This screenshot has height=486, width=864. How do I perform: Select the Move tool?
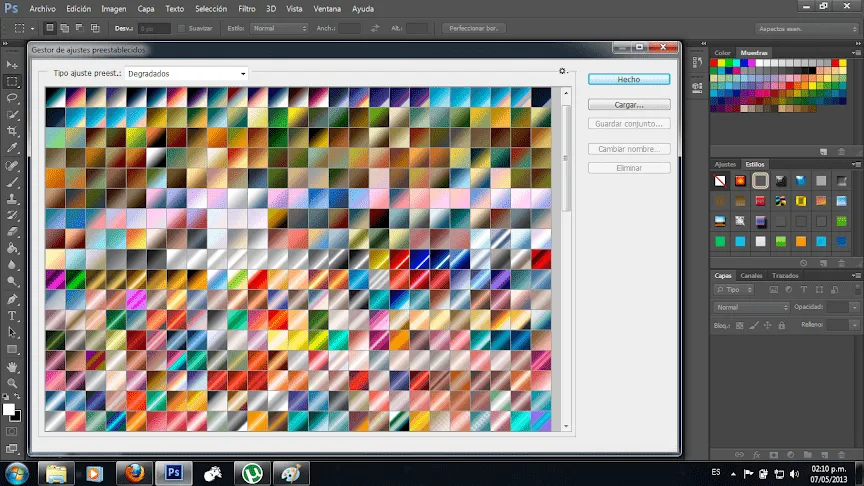pyautogui.click(x=12, y=65)
